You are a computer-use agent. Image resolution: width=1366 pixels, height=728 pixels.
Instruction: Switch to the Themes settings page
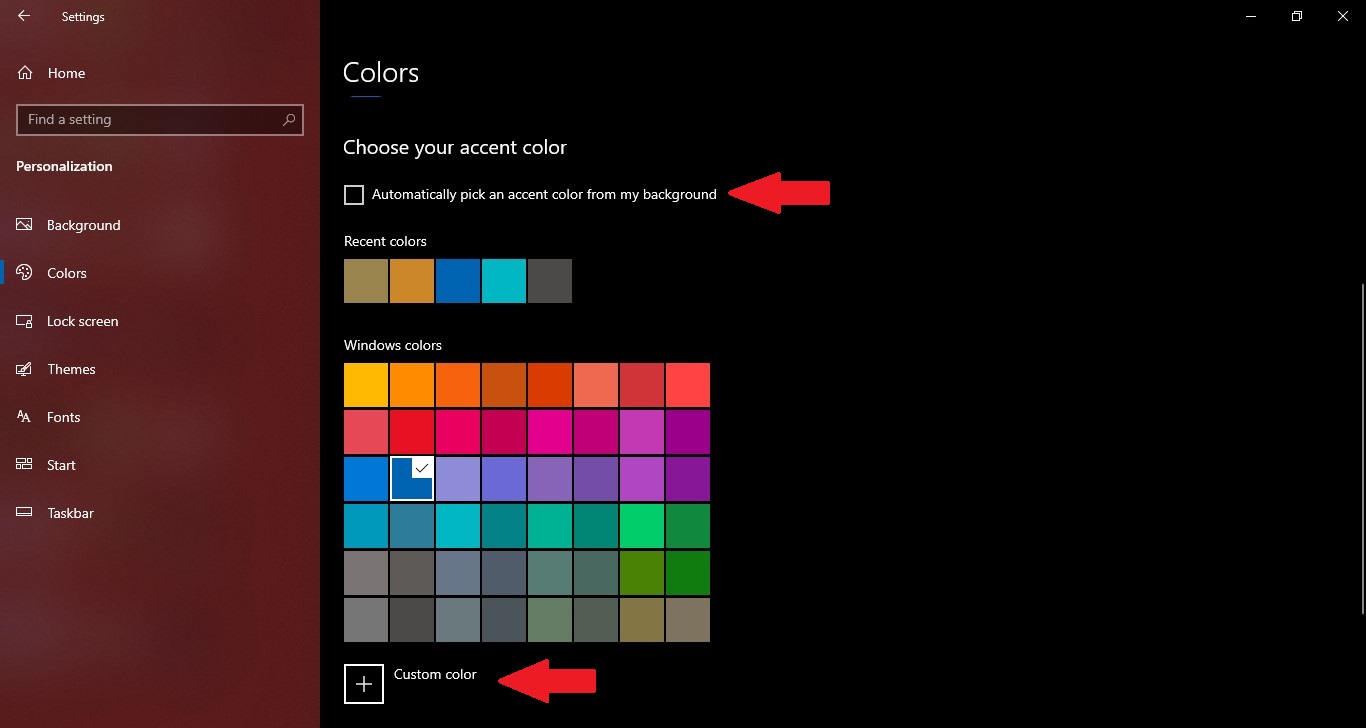(71, 369)
